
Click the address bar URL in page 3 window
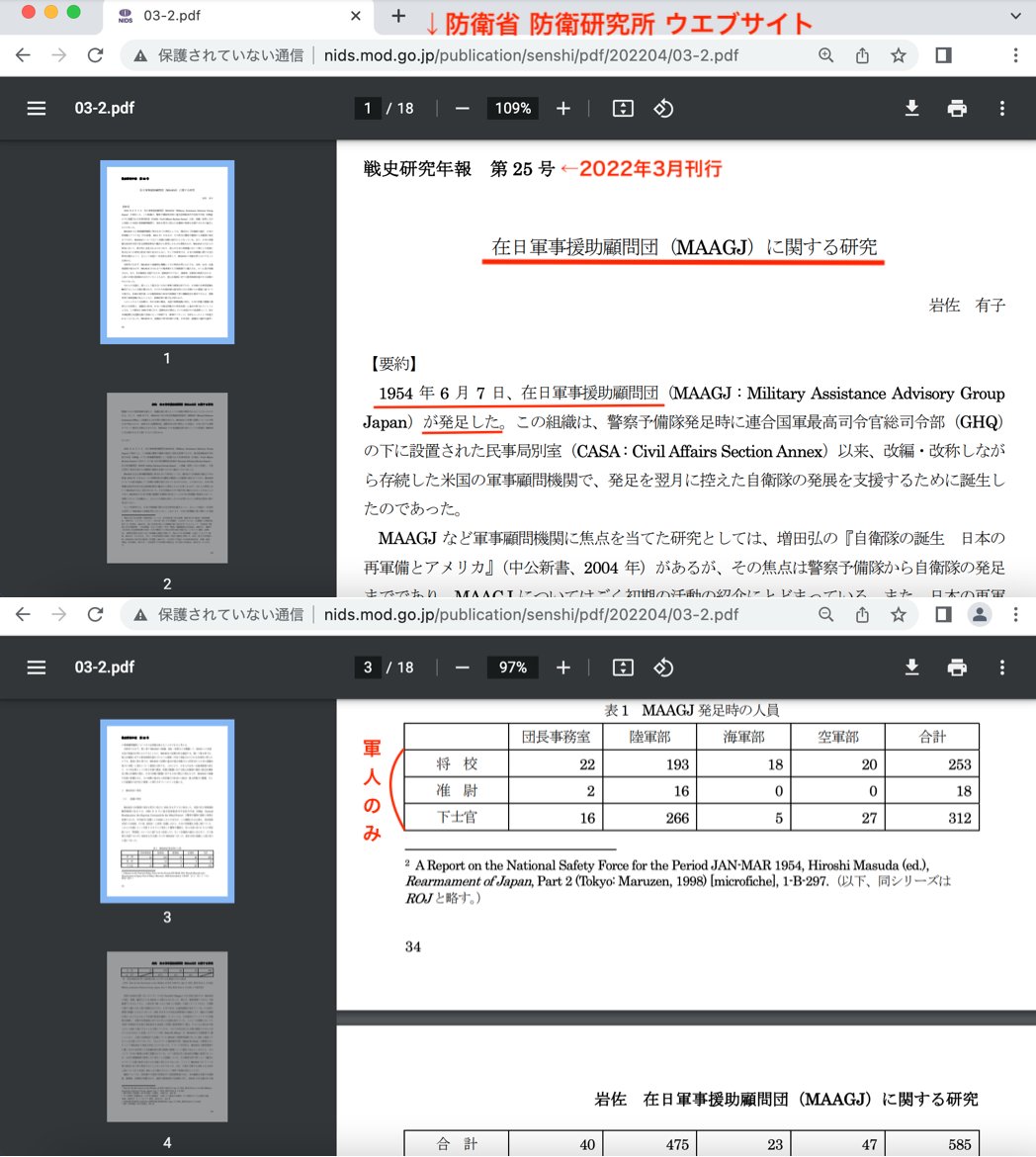[531, 615]
